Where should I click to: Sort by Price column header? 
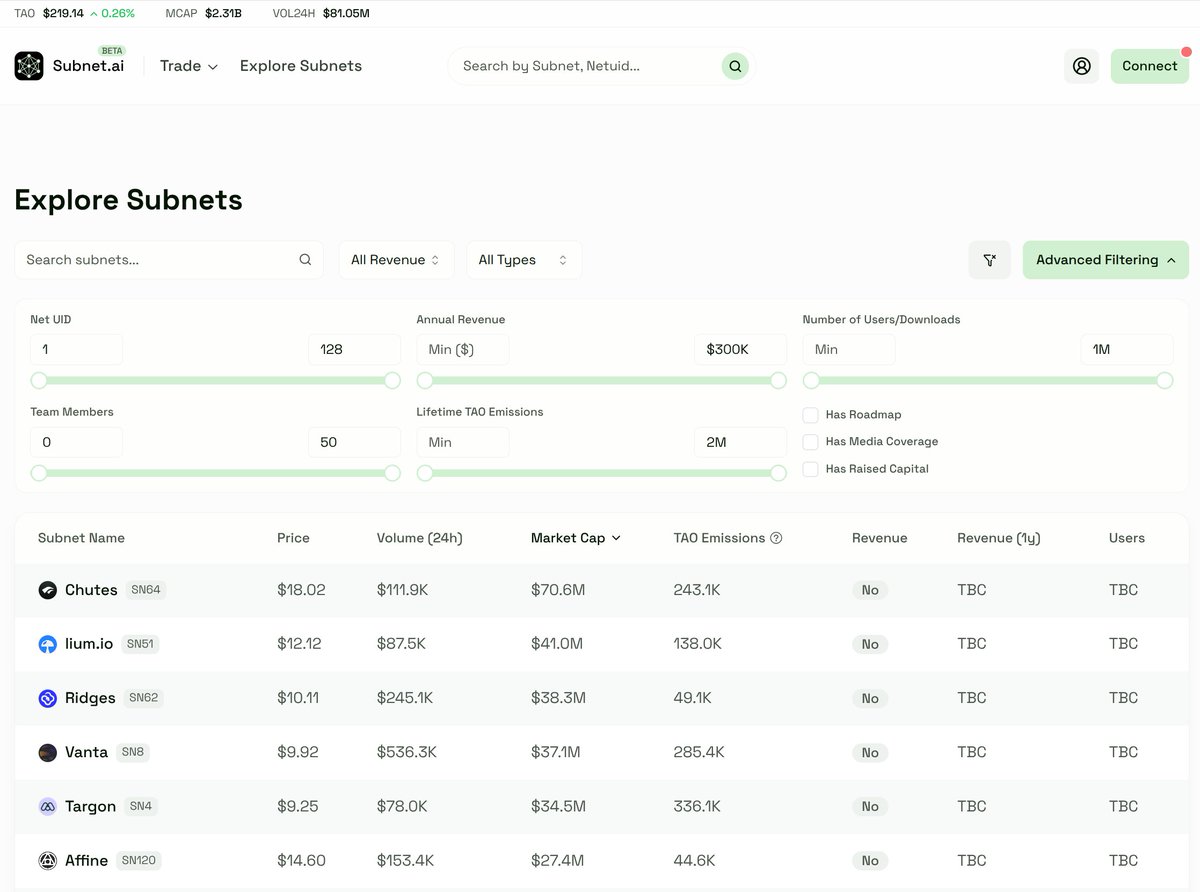point(293,538)
